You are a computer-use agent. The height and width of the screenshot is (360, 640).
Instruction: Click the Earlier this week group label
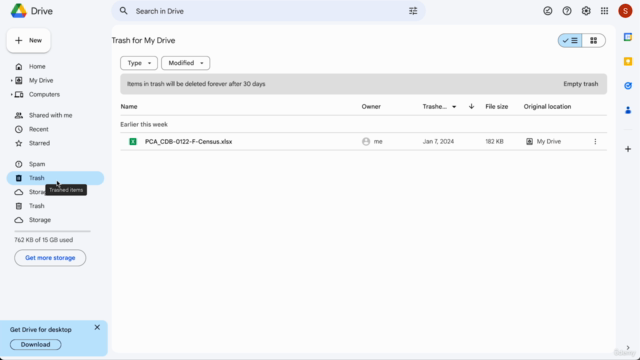(x=144, y=124)
